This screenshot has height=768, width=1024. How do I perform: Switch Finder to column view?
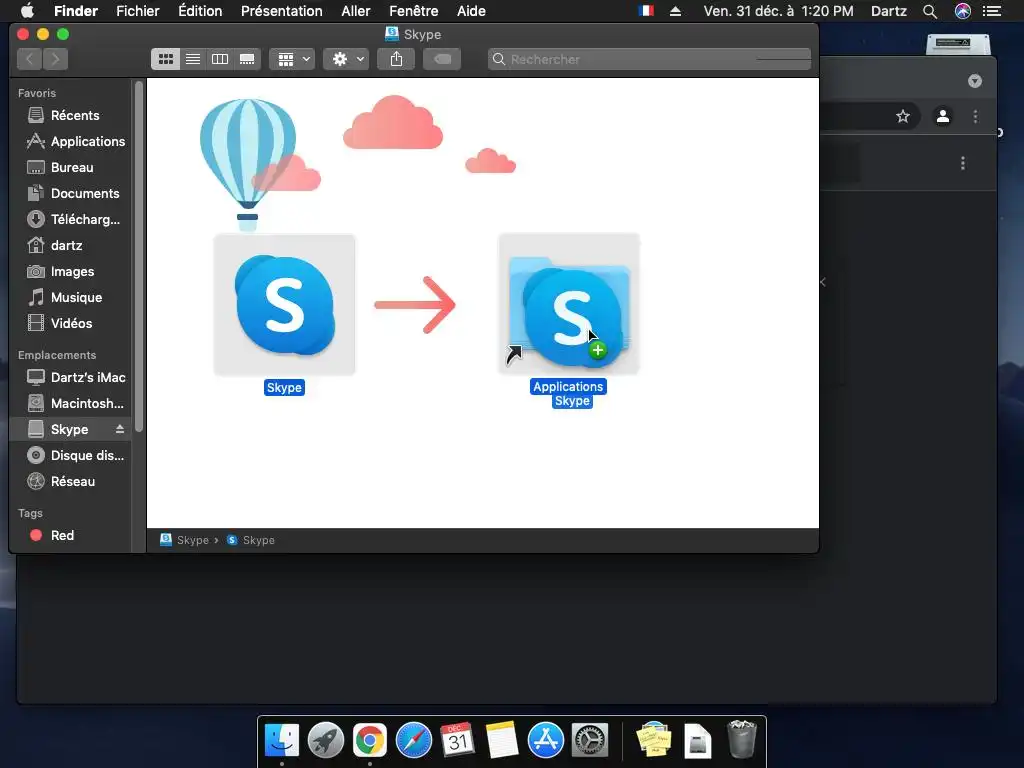[220, 59]
